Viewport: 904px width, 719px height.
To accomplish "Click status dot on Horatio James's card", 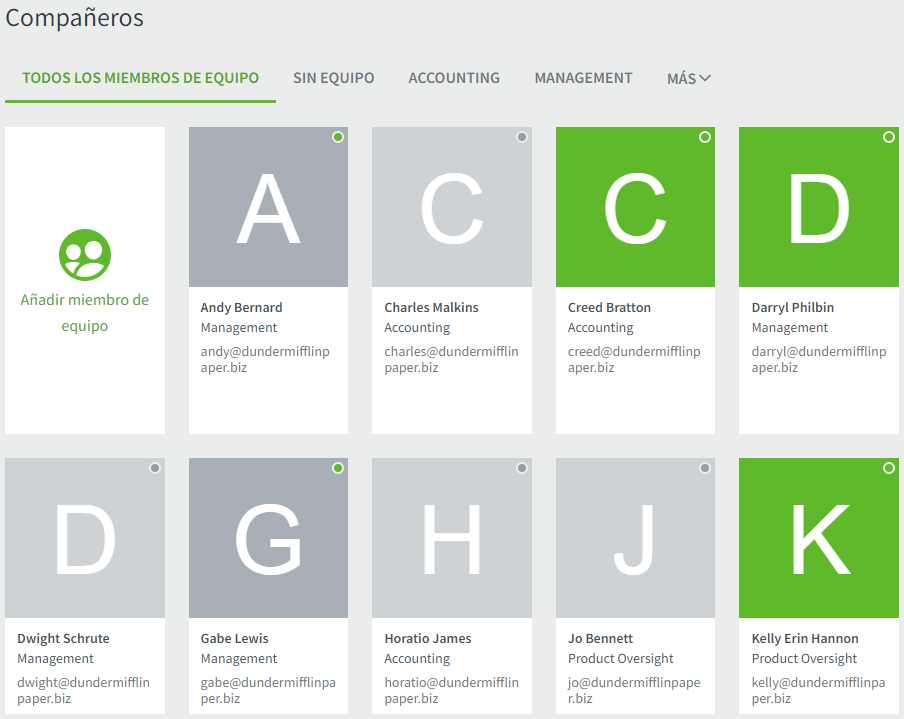I will tap(522, 468).
